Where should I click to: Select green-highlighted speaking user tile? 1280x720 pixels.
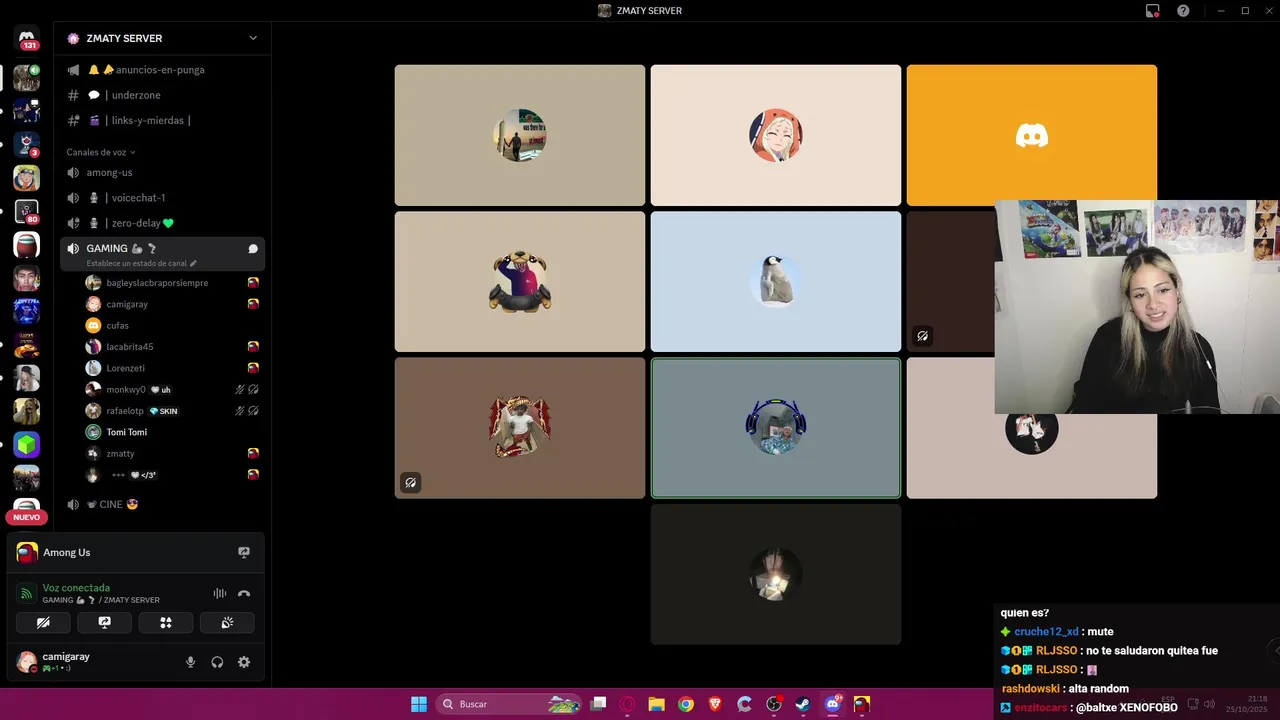pos(776,428)
